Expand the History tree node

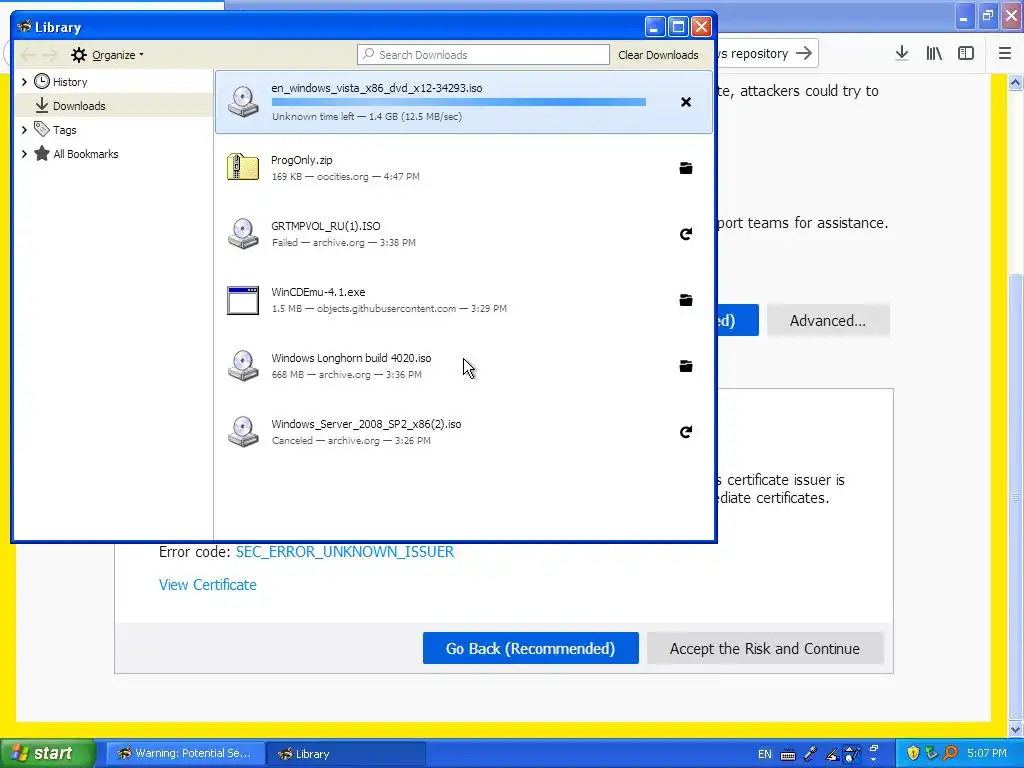(24, 82)
